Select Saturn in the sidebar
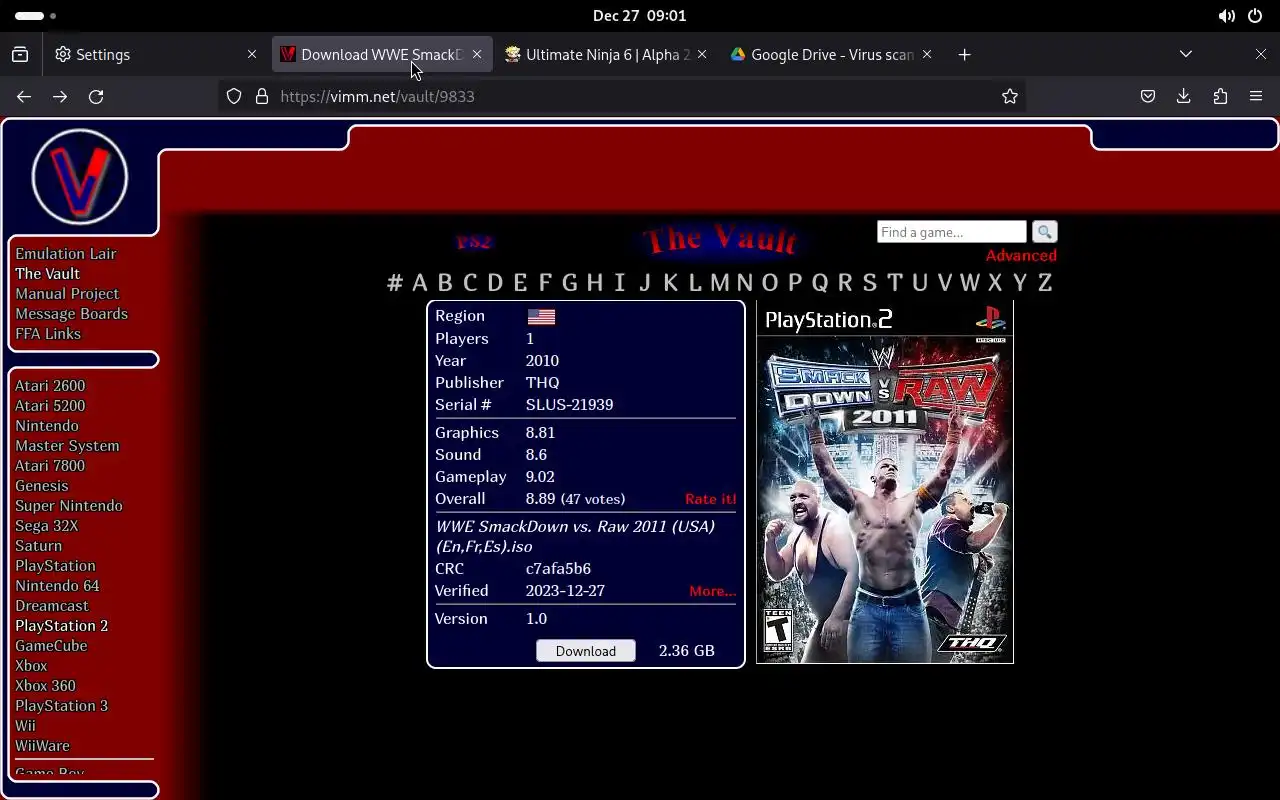1280x800 pixels. 38,546
